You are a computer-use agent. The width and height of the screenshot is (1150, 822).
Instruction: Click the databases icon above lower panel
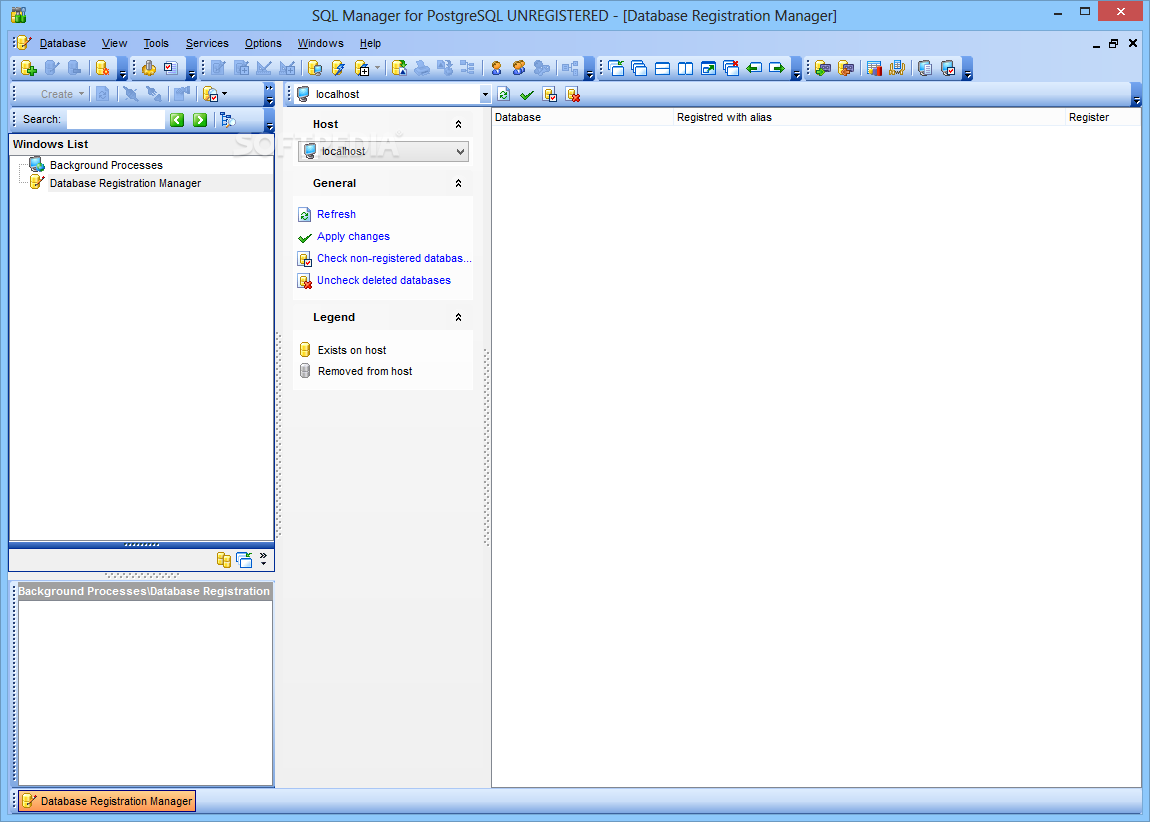[x=224, y=559]
